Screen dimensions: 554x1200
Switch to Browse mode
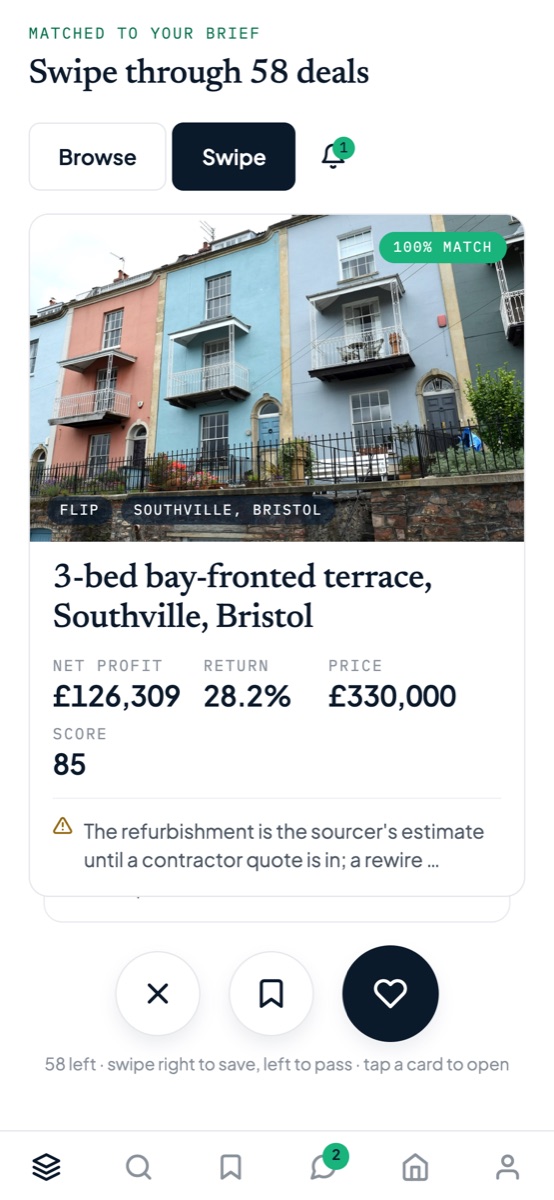click(98, 157)
